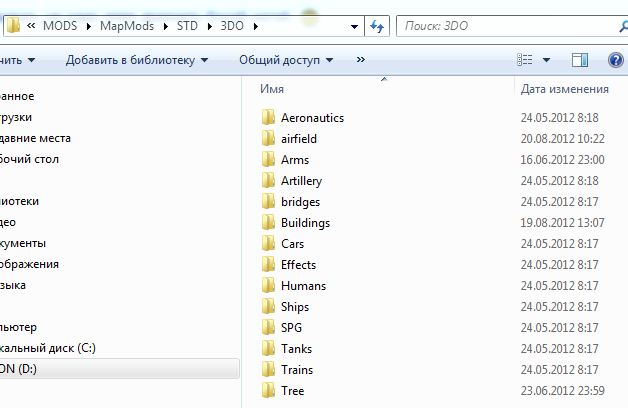628x408 pixels.
Task: Click the date '19.08.2012 13:07' cell
Action: coord(562,223)
